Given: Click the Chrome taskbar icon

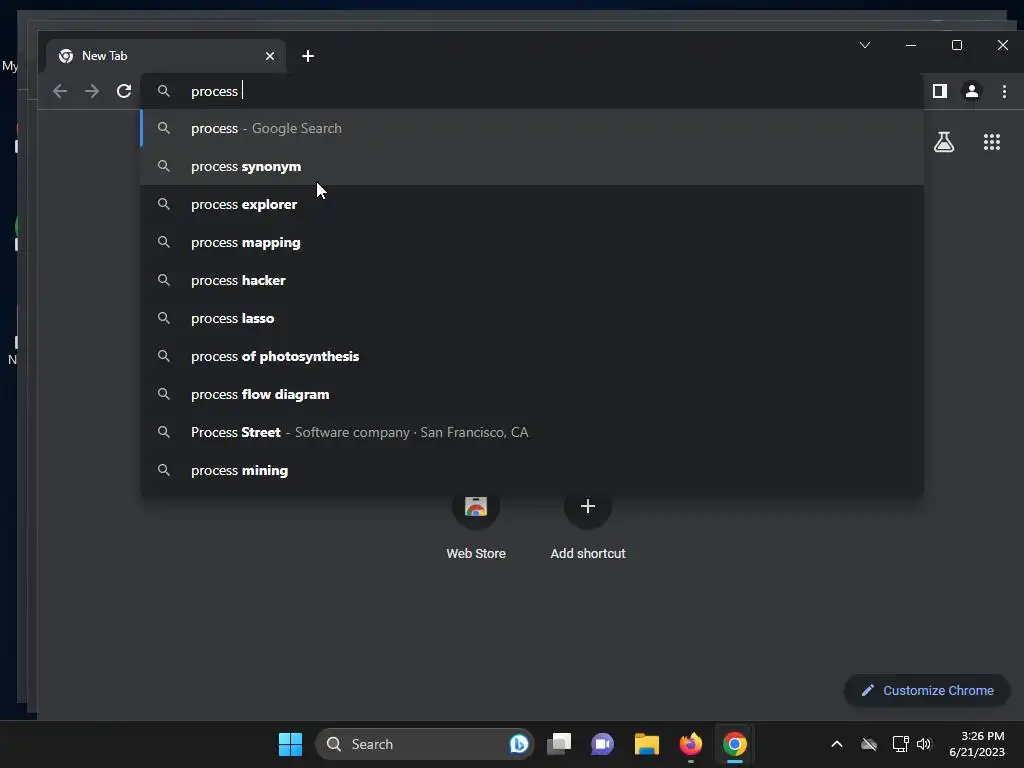Looking at the screenshot, I should pos(735,744).
